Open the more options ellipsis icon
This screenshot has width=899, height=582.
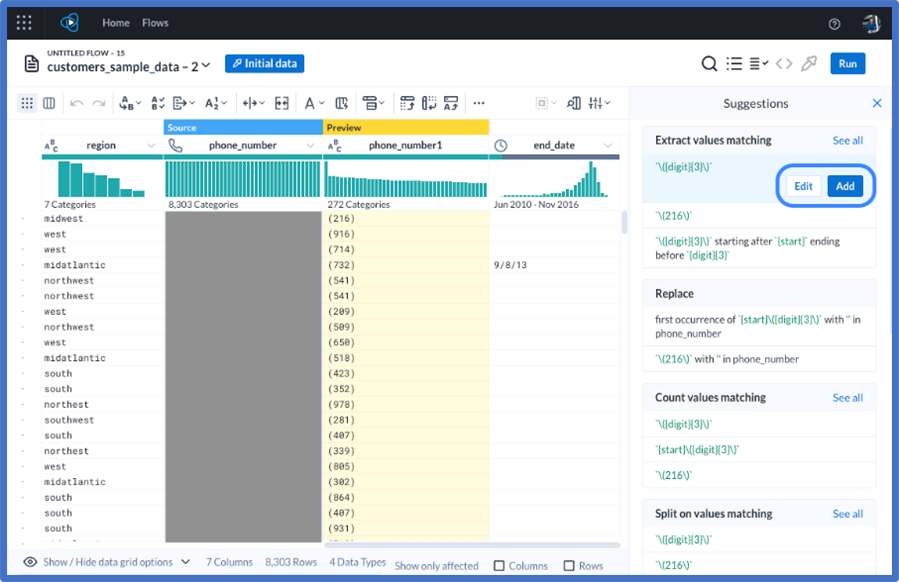[x=479, y=103]
